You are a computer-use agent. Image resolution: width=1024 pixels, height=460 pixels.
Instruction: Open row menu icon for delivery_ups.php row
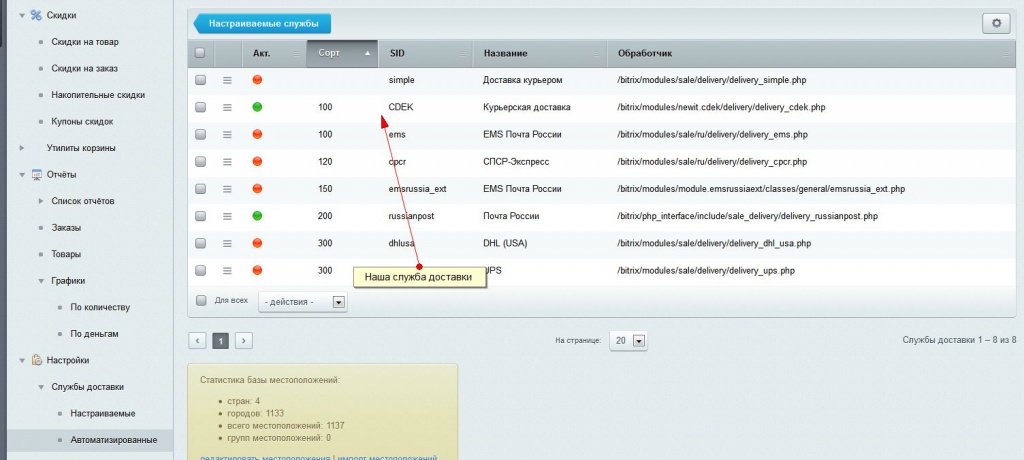point(227,270)
